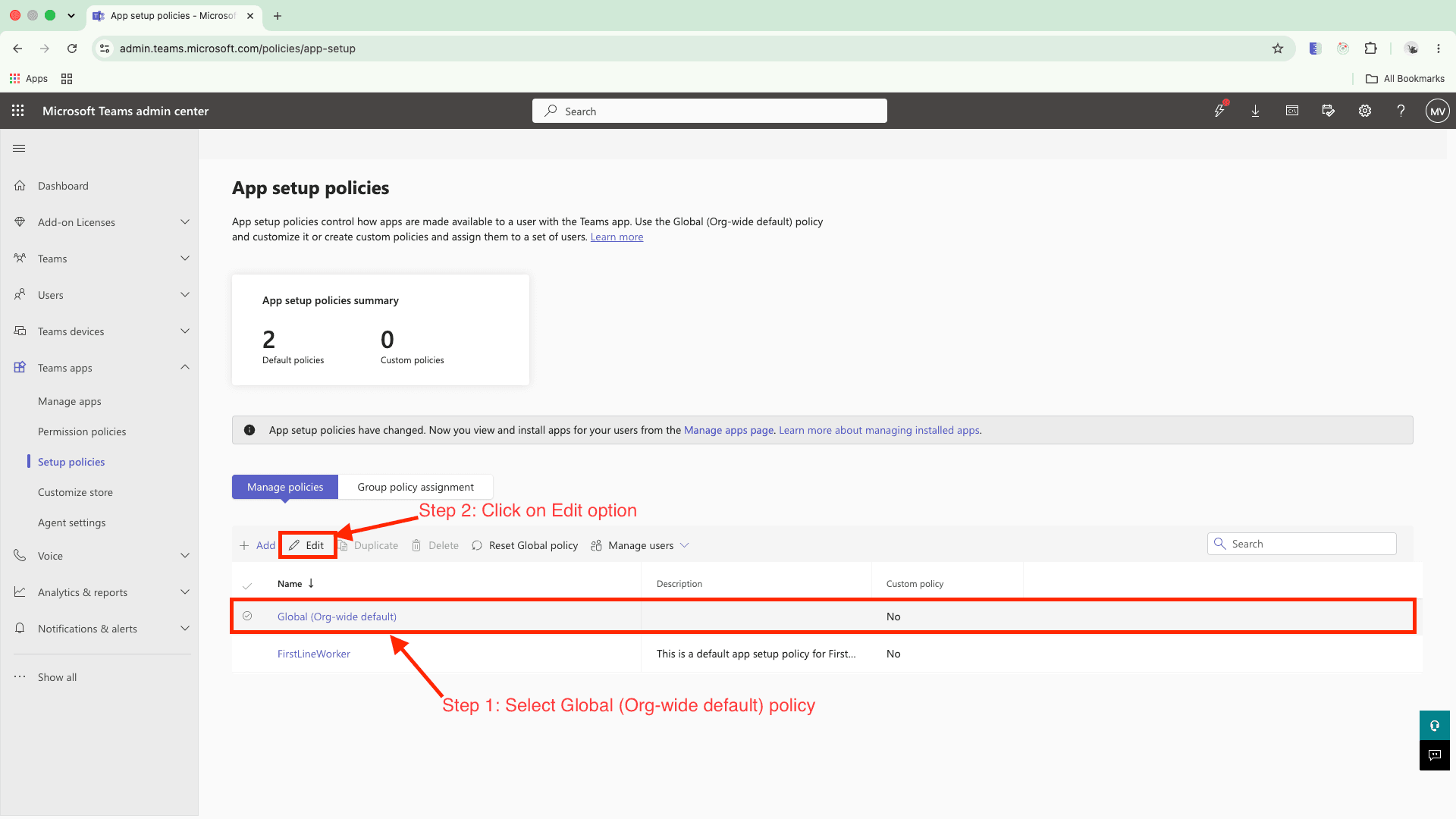Click the headset support icon at right edge
The height and width of the screenshot is (819, 1456).
click(x=1435, y=726)
